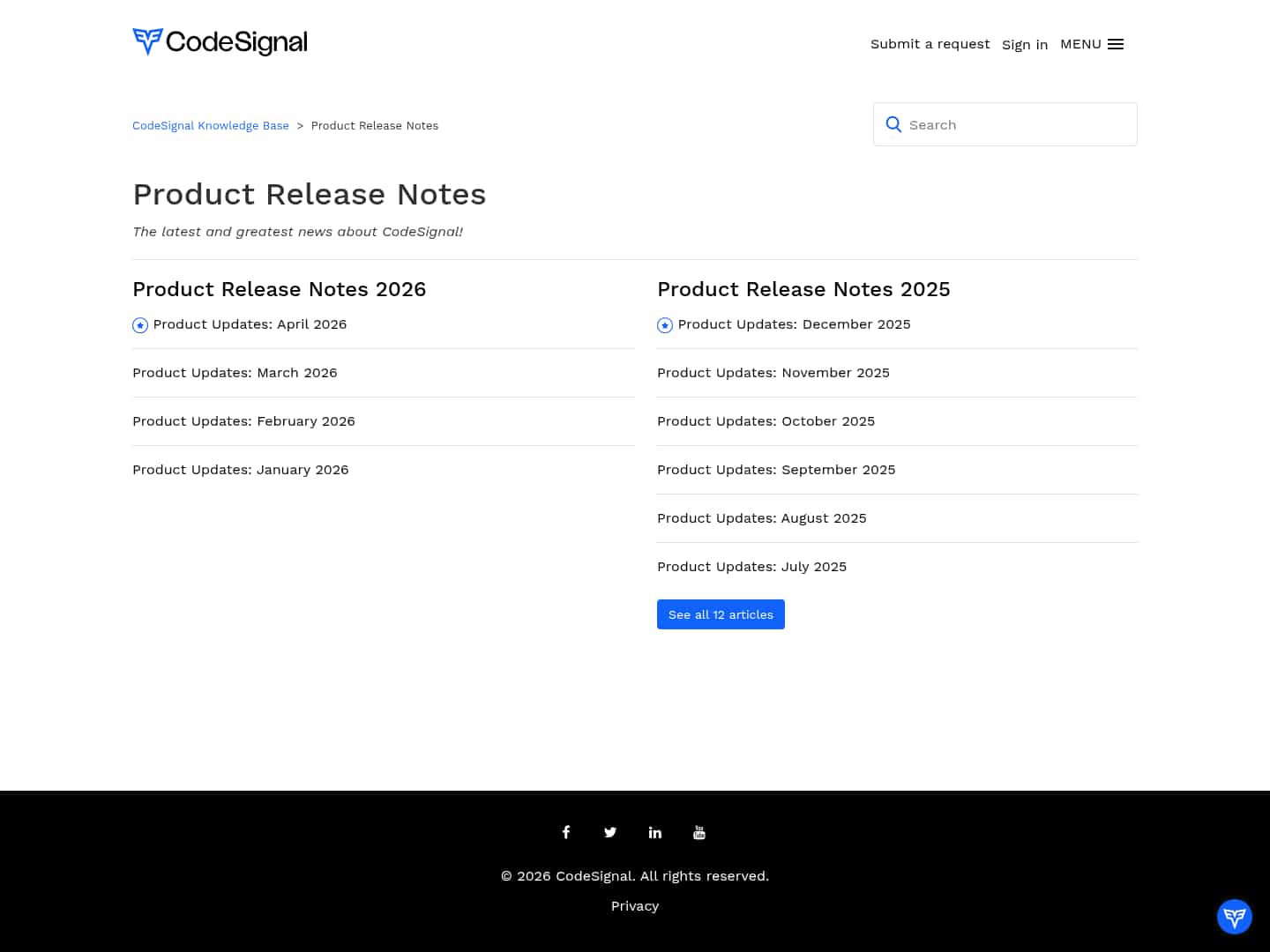
Task: Go to CodeSignal Knowledge Base breadcrumb
Action: 211,125
